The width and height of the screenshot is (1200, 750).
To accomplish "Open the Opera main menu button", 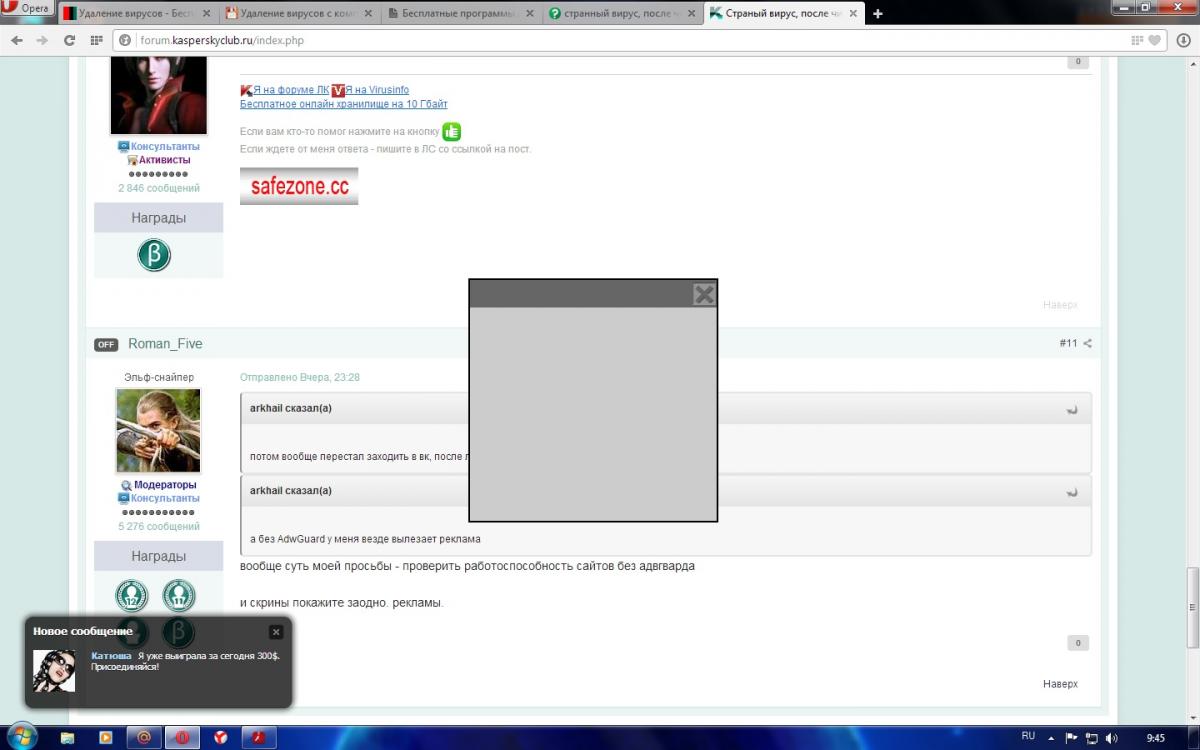I will tap(27, 8).
